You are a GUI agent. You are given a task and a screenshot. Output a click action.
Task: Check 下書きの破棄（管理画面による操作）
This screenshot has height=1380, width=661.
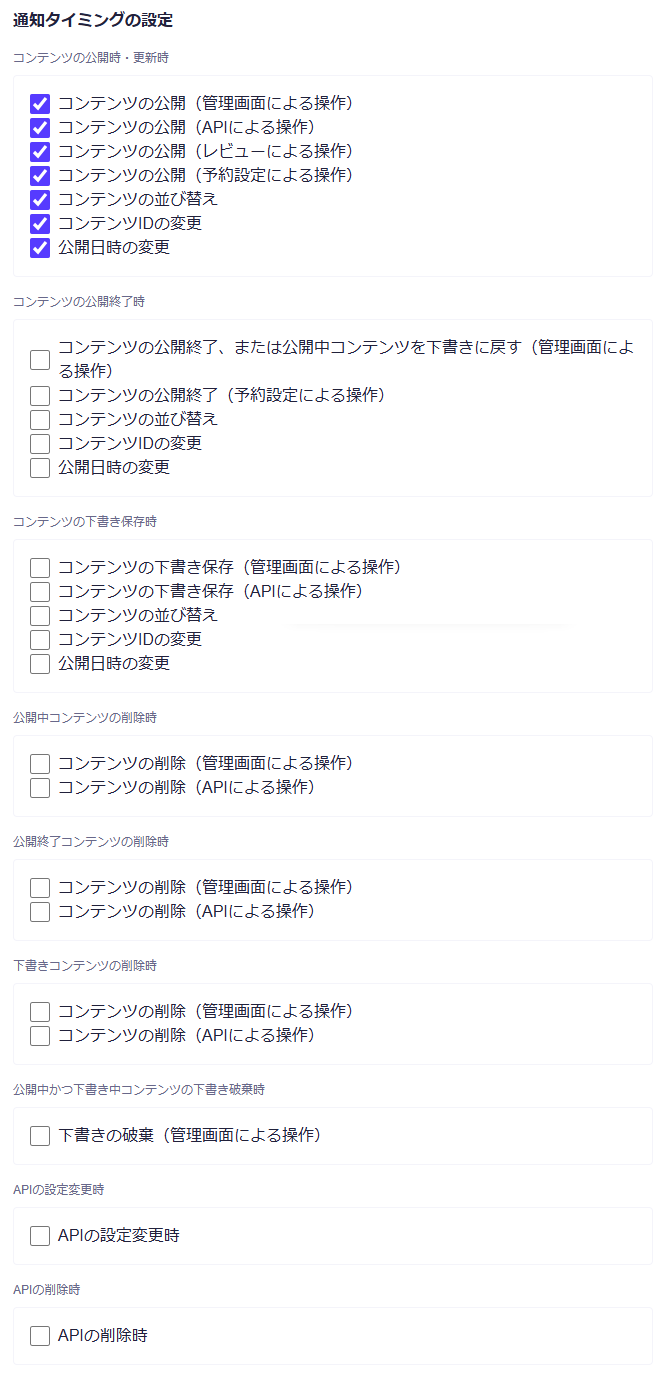40,1135
